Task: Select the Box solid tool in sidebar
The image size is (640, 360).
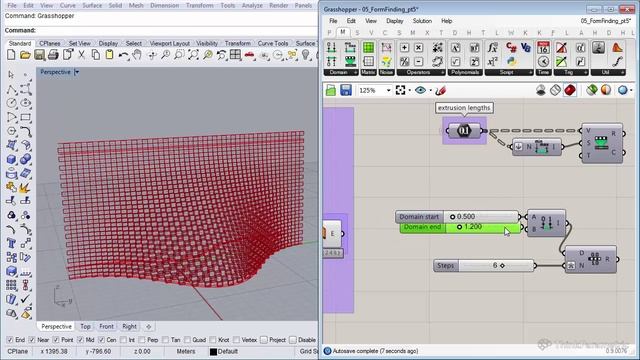Action: click(x=11, y=159)
